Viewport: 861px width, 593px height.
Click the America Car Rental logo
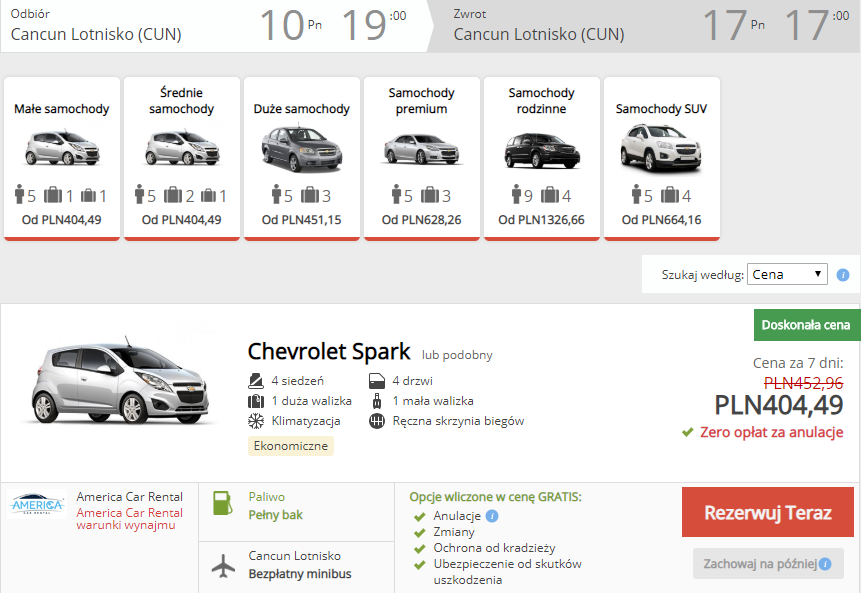pyautogui.click(x=37, y=504)
